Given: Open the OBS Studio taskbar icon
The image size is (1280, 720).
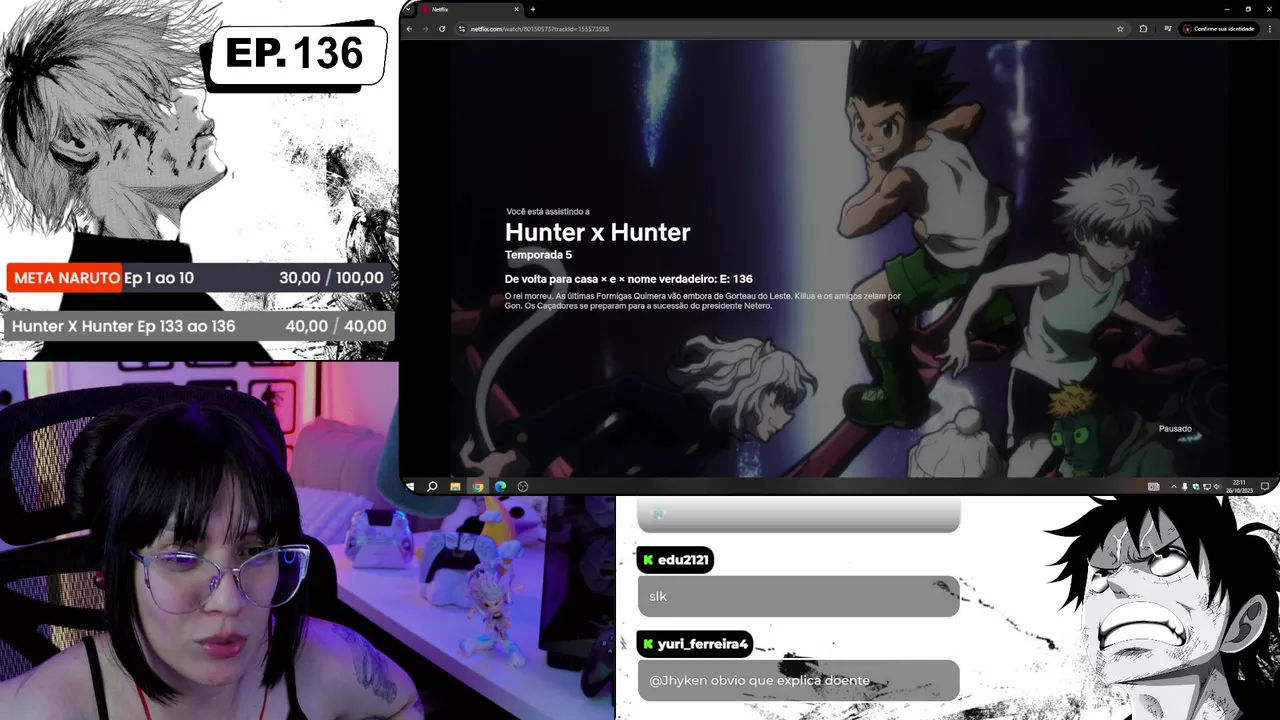Looking at the screenshot, I should pos(523,486).
